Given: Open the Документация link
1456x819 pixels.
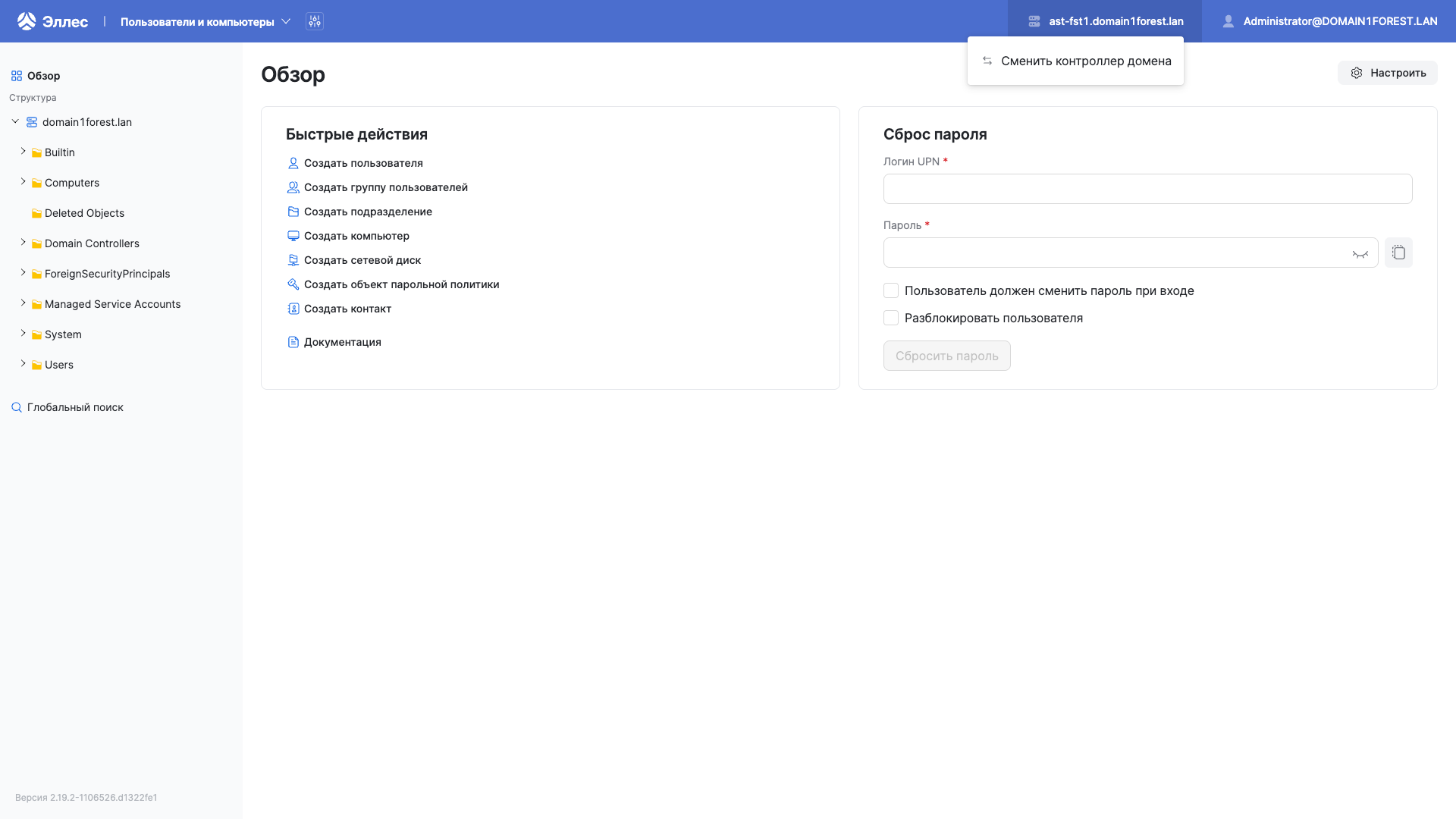Looking at the screenshot, I should [342, 342].
